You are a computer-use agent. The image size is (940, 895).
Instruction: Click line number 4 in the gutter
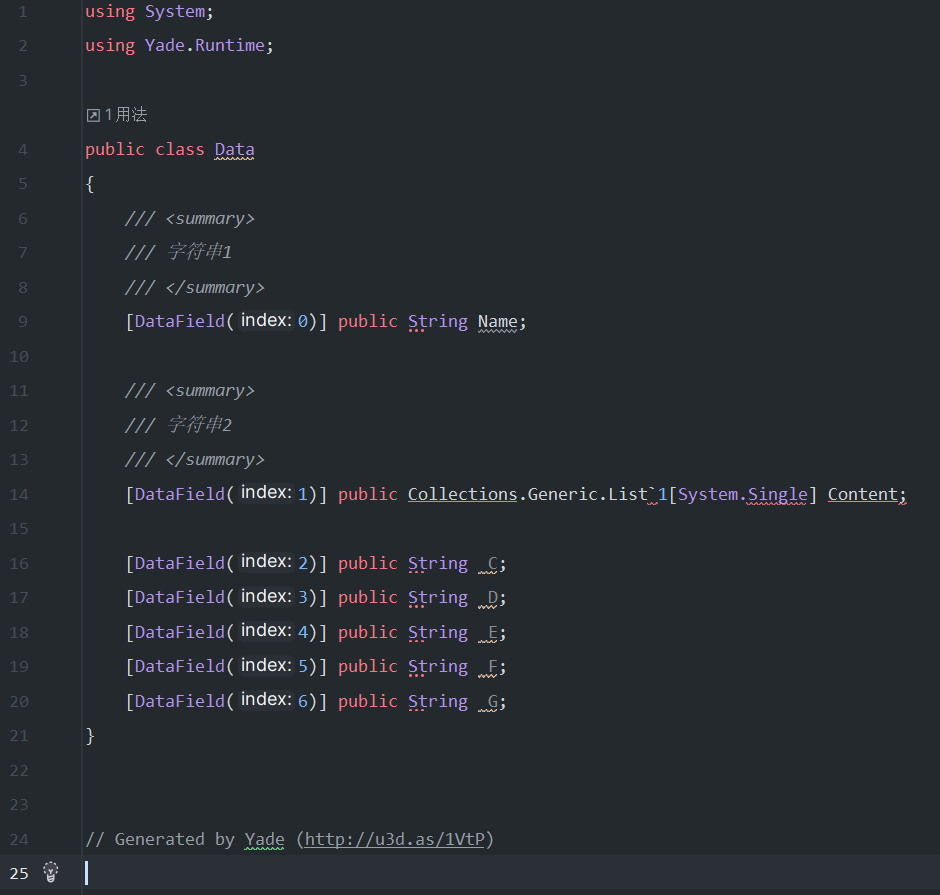[23, 149]
